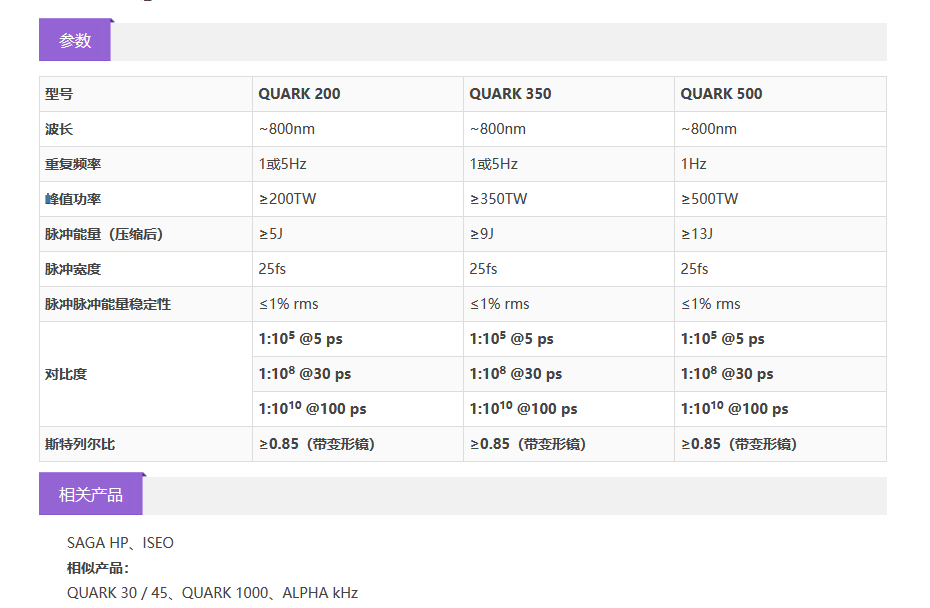The width and height of the screenshot is (930, 608).
Task: Select the ≥350TW peak power cell
Action: click(x=499, y=199)
